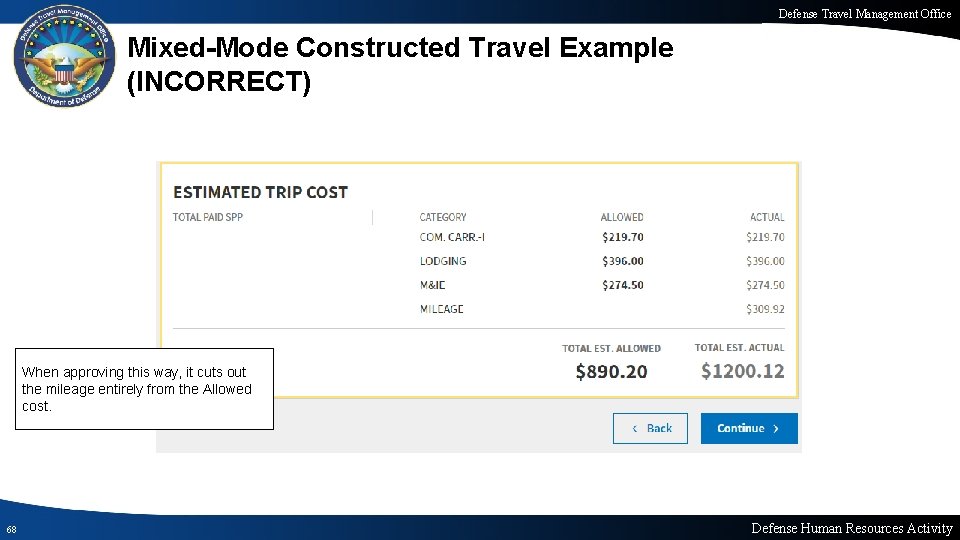This screenshot has width=960, height=540.
Task: Select the COM. CARR.-I category row
Action: 452,237
